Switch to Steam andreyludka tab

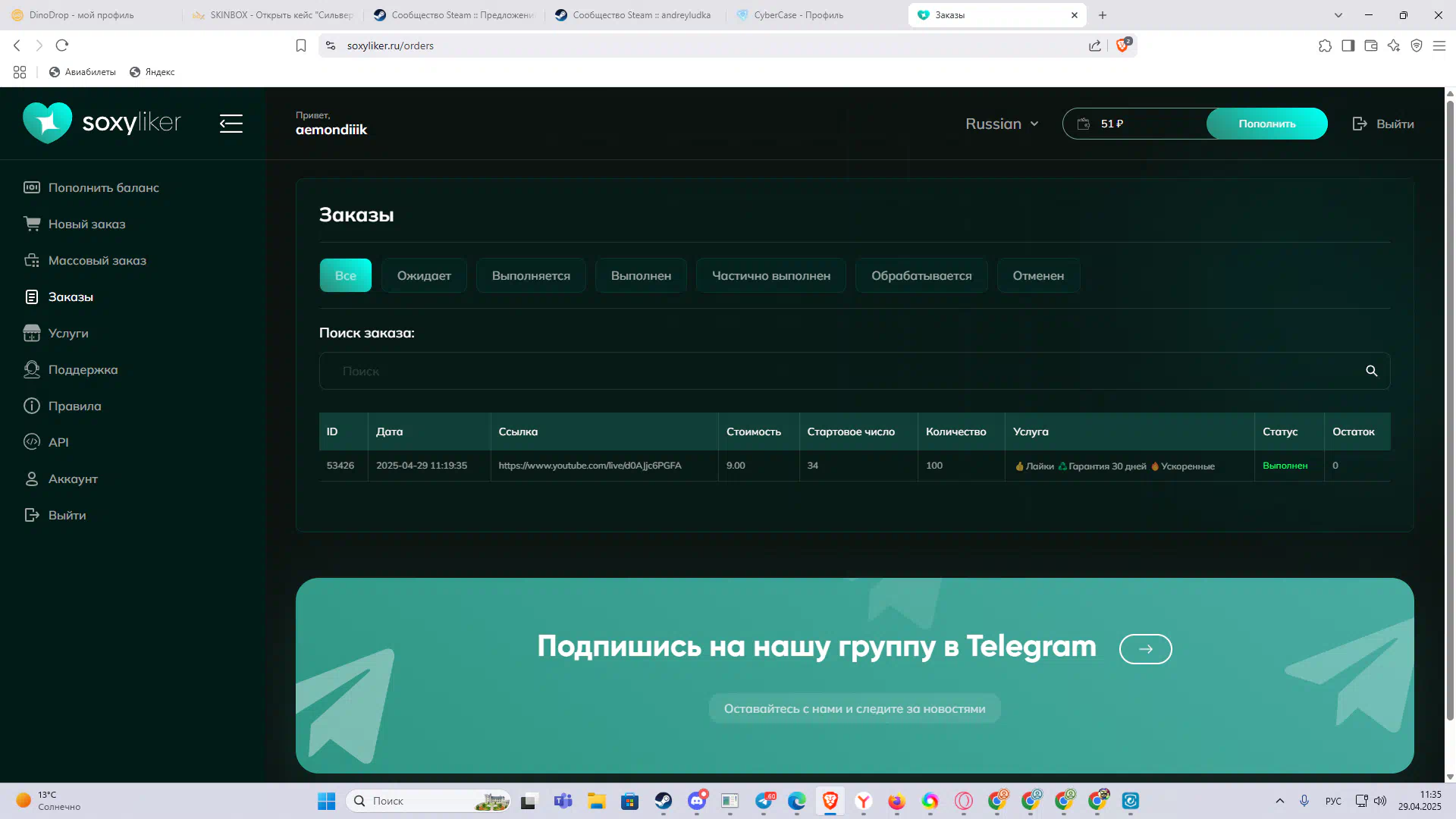pos(634,15)
